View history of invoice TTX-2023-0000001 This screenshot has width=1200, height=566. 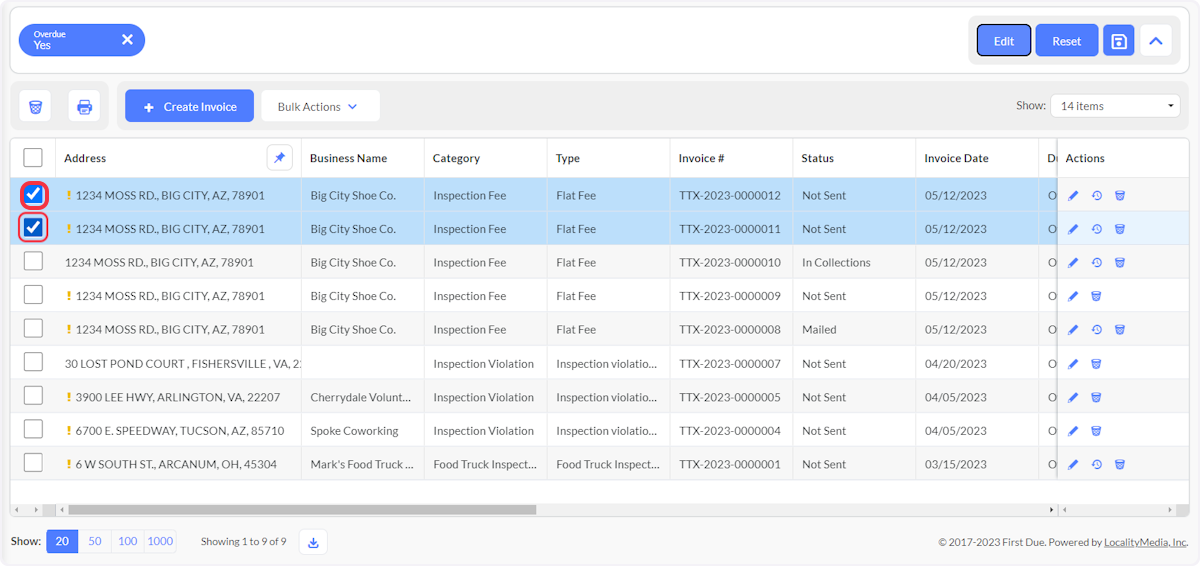(x=1096, y=464)
